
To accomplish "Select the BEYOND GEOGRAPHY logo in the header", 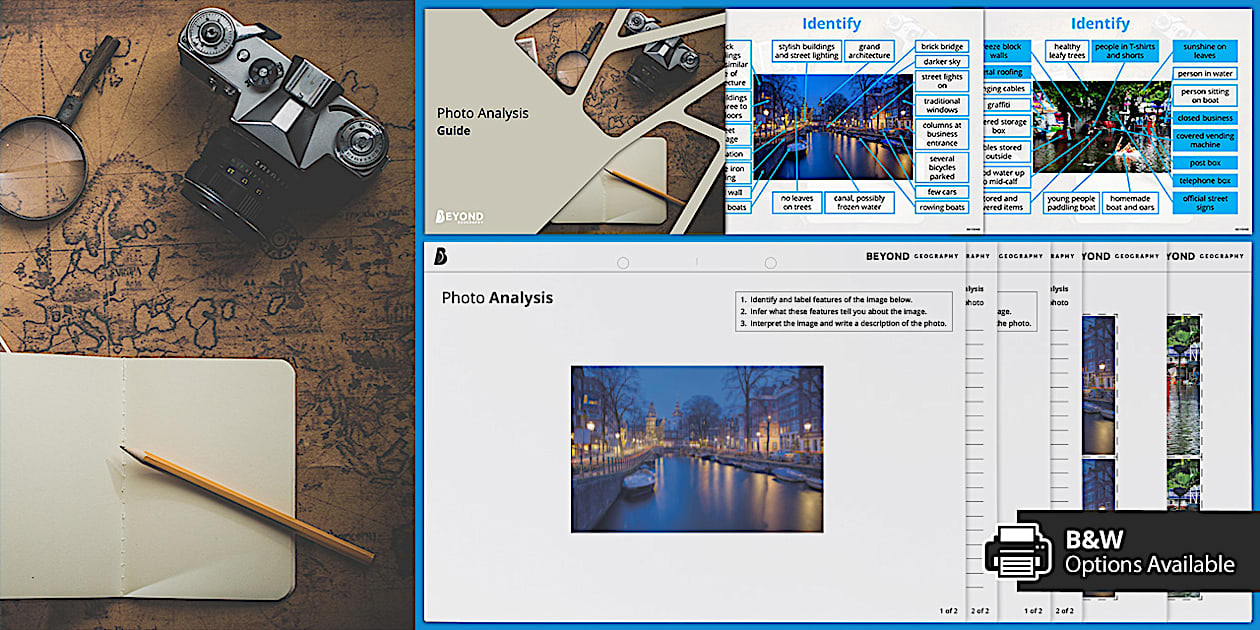I will click(x=912, y=256).
